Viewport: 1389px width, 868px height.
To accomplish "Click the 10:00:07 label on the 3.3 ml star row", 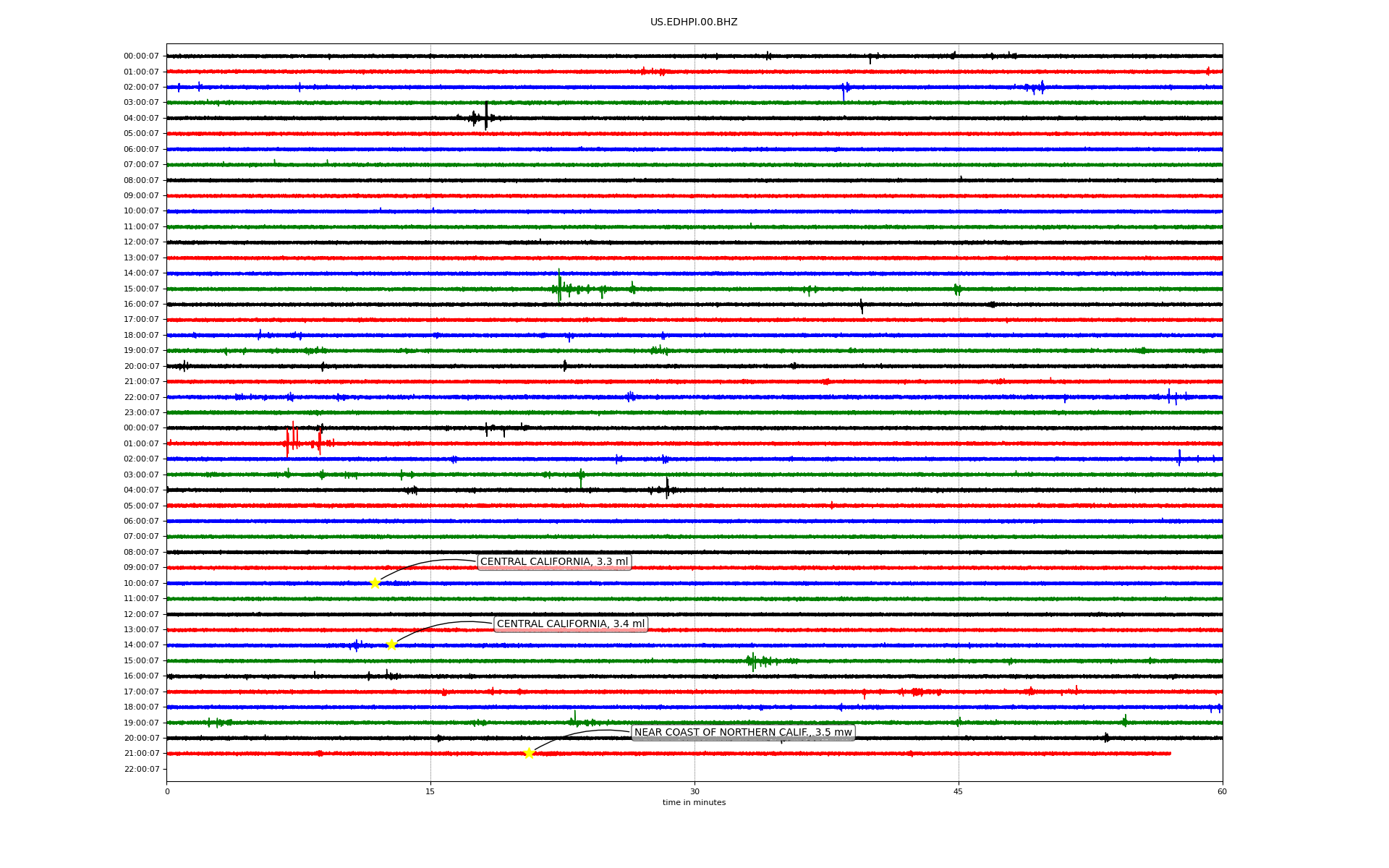I will pos(141,584).
